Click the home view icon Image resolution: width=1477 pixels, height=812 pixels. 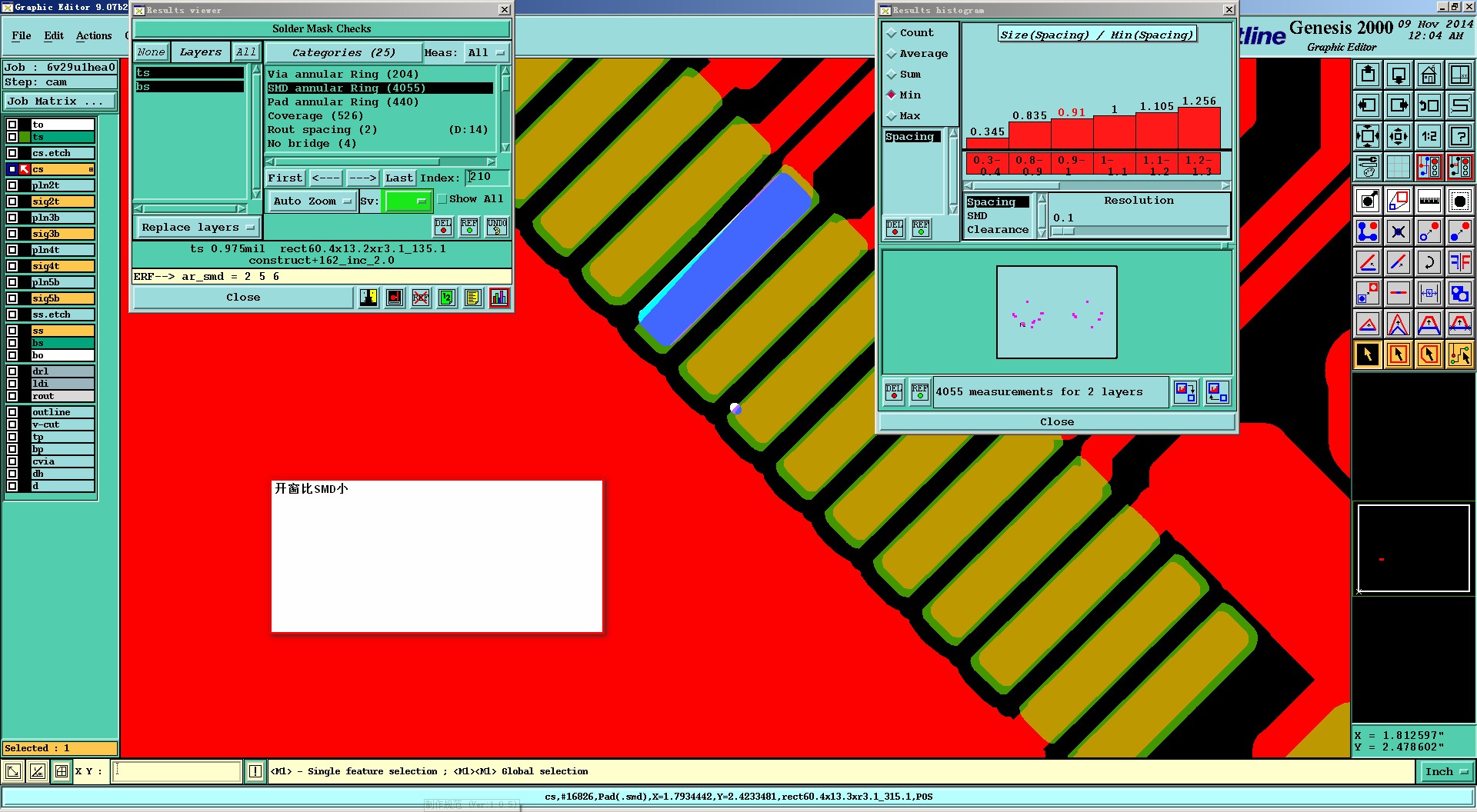coord(1429,75)
